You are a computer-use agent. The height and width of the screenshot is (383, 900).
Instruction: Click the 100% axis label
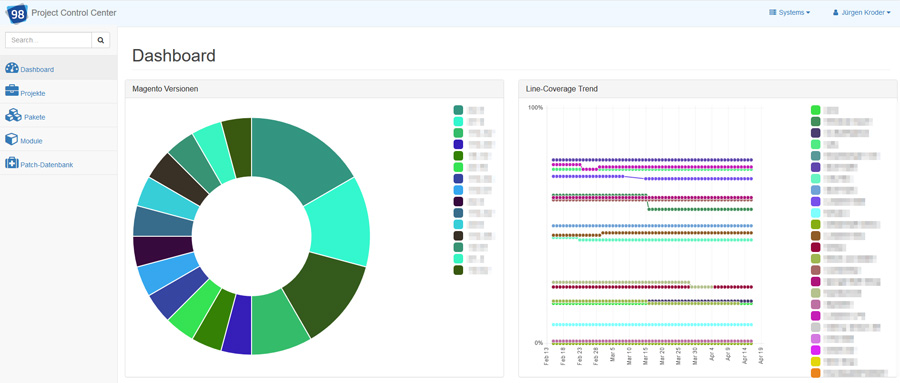pos(536,108)
